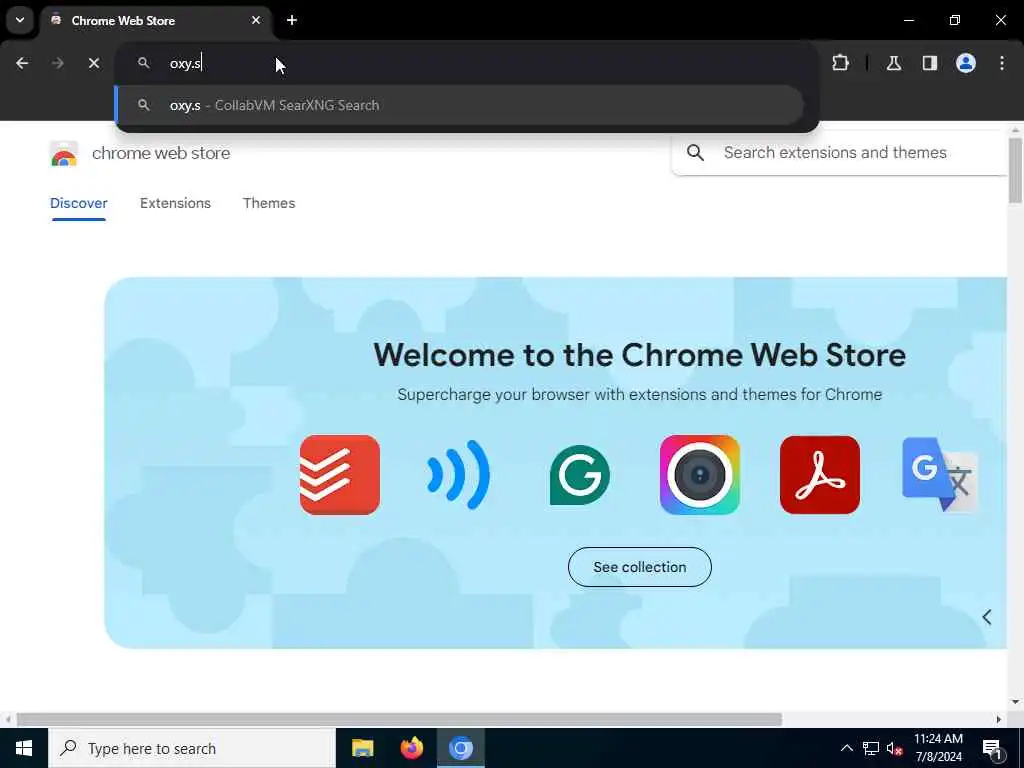Click the network tray icon
The width and height of the screenshot is (1024, 768).
point(871,748)
